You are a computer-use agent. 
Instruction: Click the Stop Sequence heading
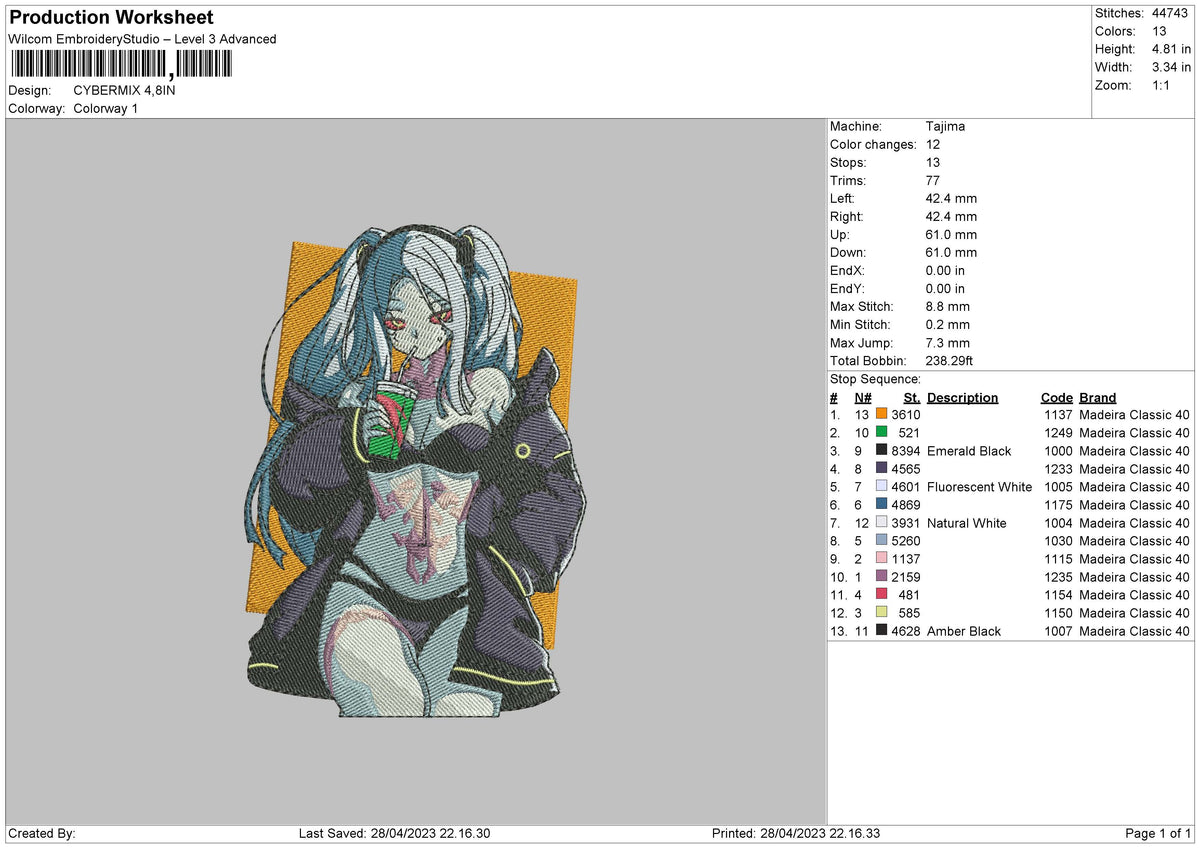(x=875, y=379)
